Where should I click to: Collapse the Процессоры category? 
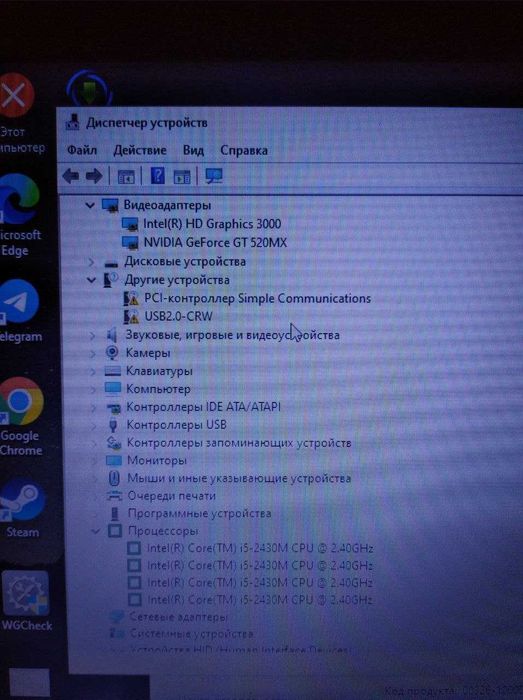tap(95, 531)
